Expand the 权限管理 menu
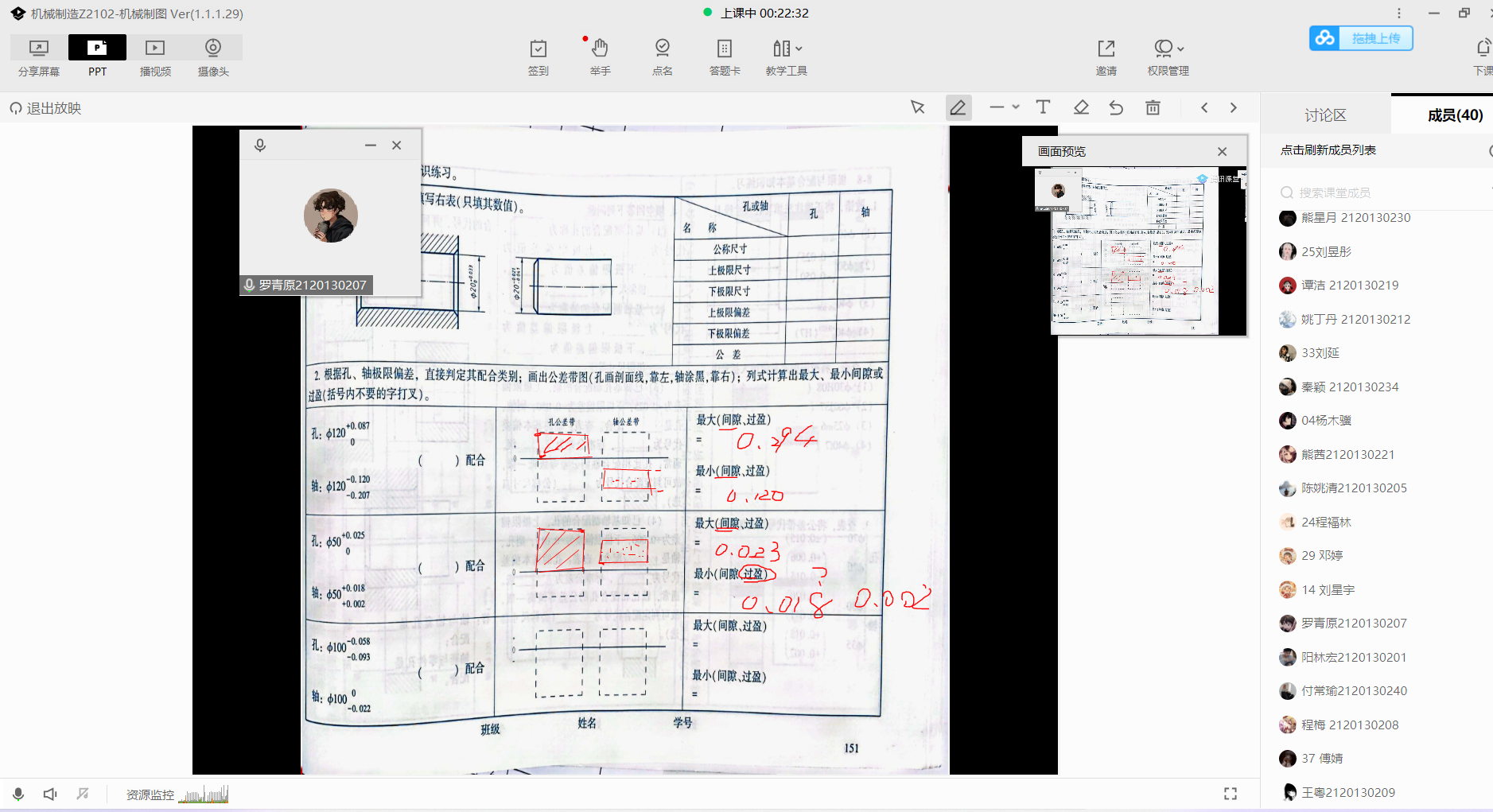This screenshot has width=1493, height=812. tap(1168, 56)
